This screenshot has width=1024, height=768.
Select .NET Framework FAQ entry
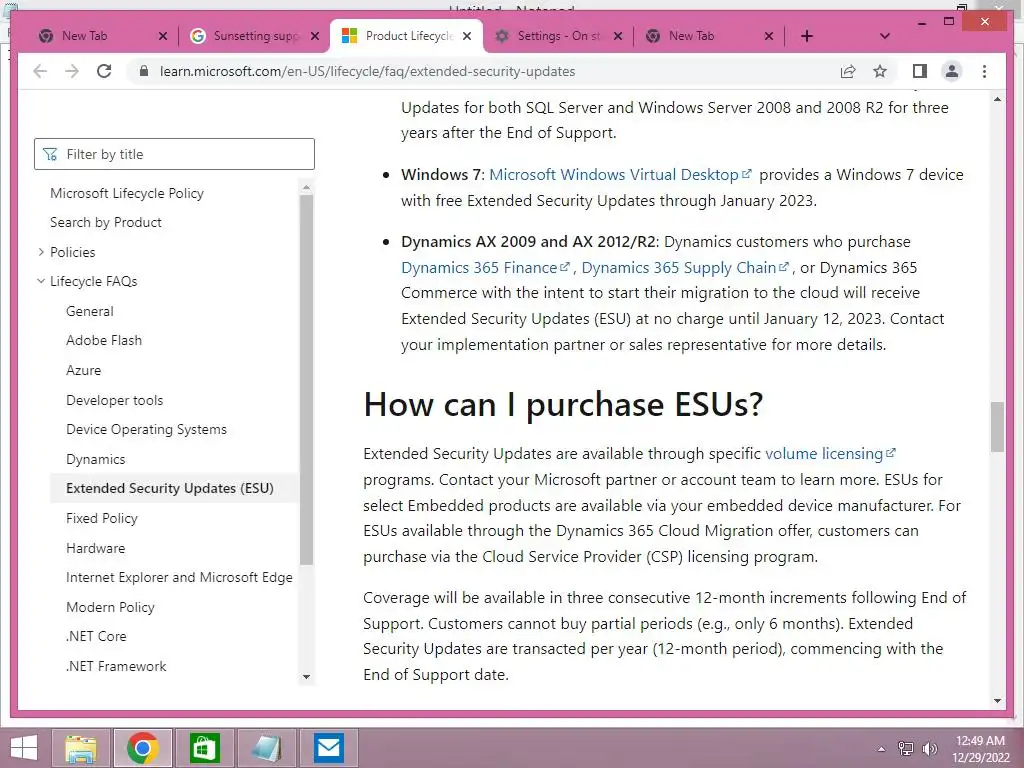click(x=116, y=666)
